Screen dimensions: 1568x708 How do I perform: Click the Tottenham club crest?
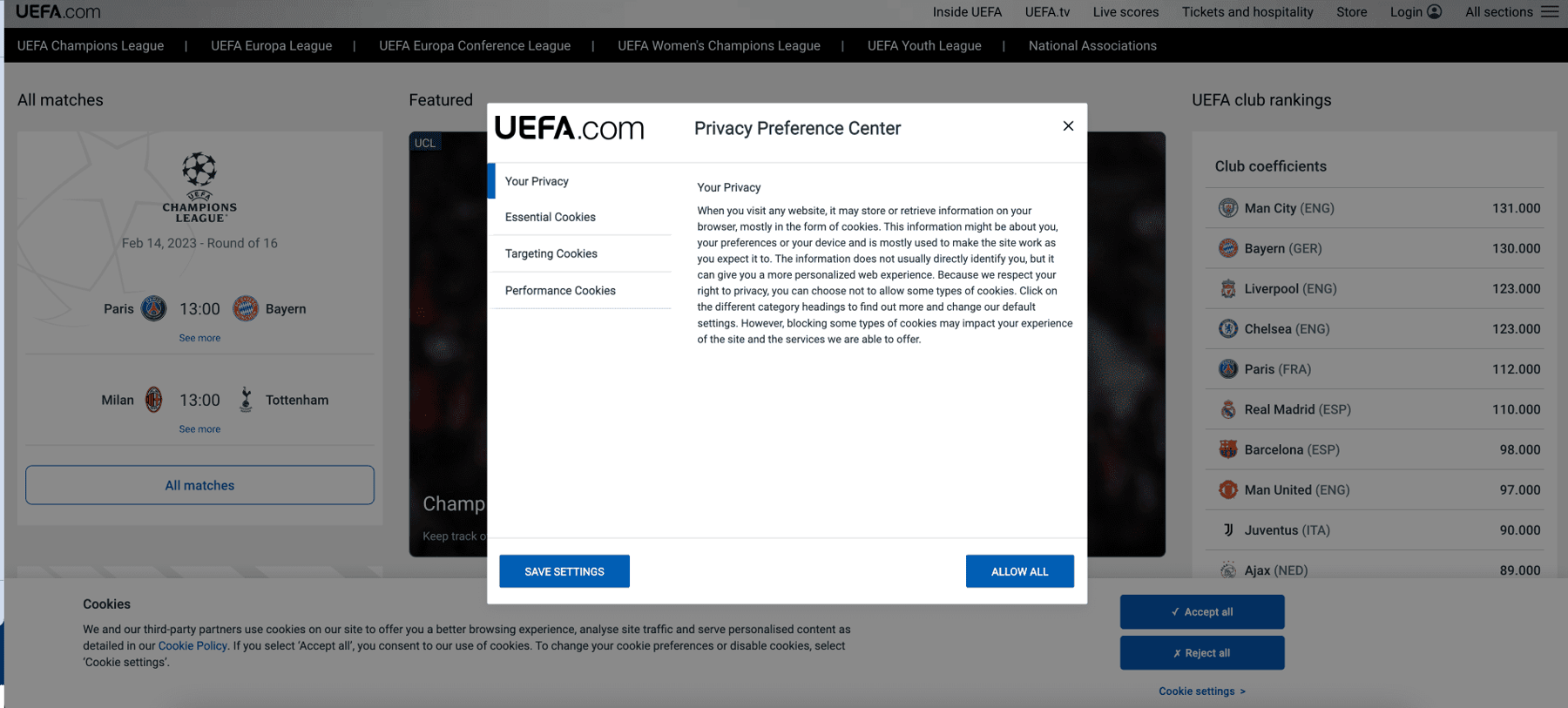246,400
